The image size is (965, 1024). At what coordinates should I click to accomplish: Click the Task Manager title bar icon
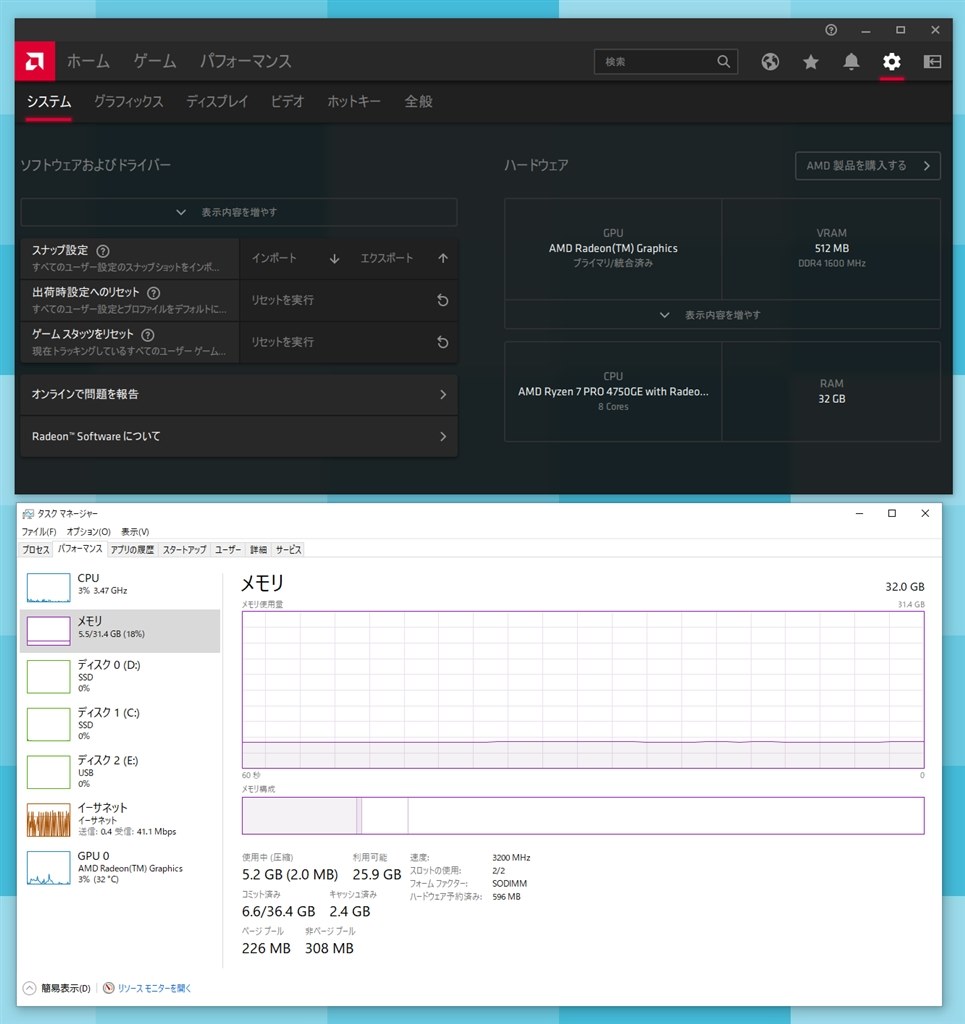coord(28,514)
